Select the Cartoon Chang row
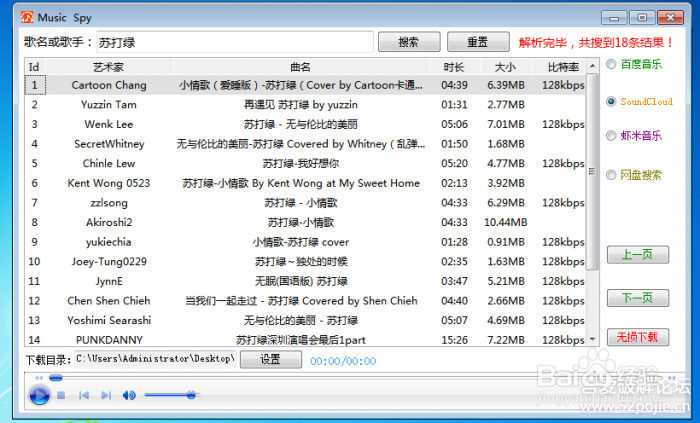 click(x=305, y=85)
